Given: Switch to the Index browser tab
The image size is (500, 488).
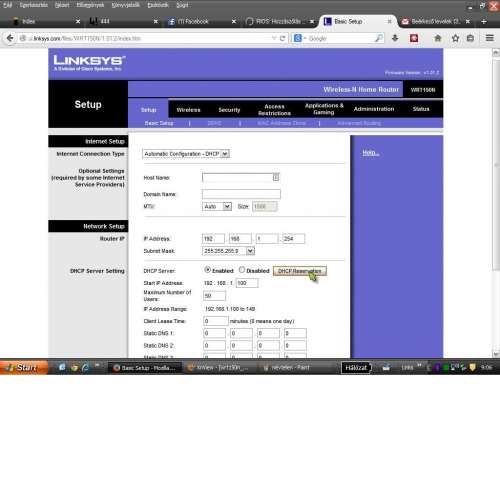Looking at the screenshot, I should click(x=46, y=21).
